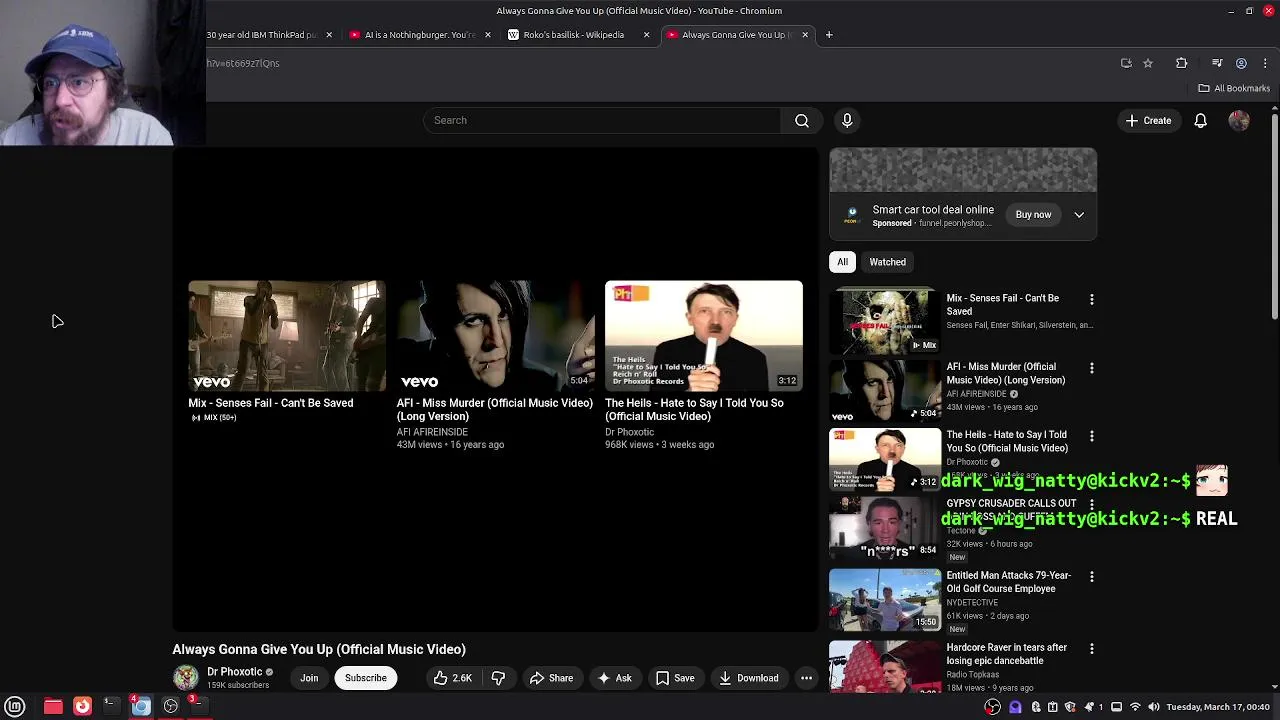This screenshot has width=1280, height=720.
Task: Open the Dr Phoxotic channel avatar
Action: pyautogui.click(x=186, y=678)
